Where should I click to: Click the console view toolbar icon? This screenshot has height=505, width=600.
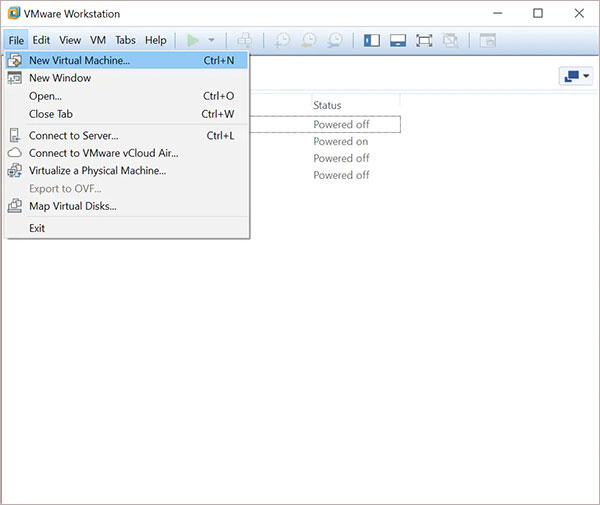[488, 40]
